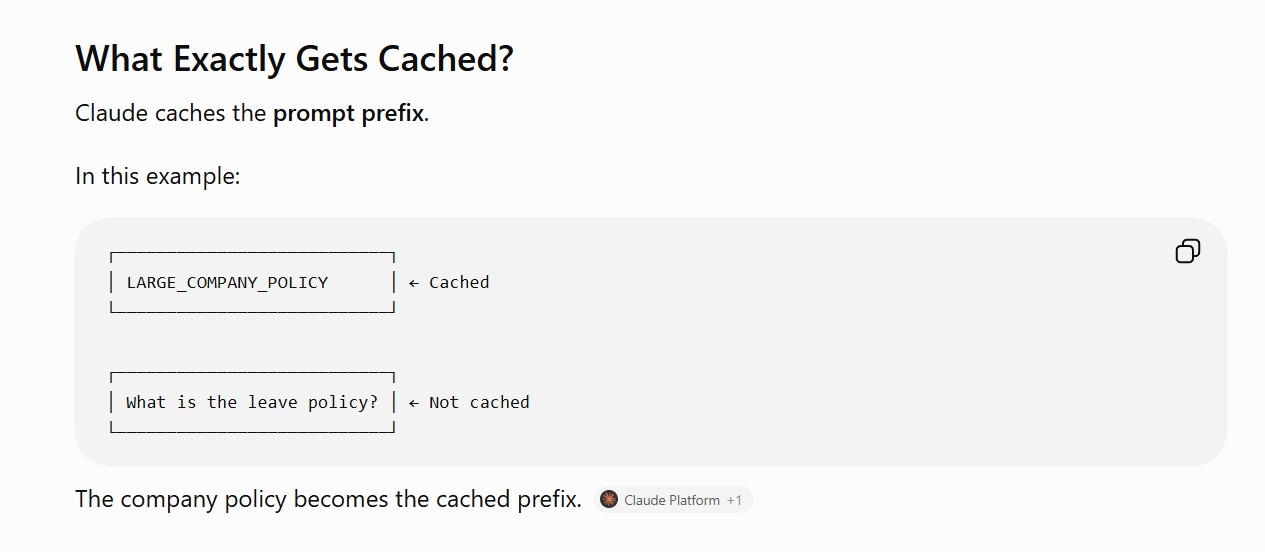Click the 'In this example:' line

tap(158, 176)
